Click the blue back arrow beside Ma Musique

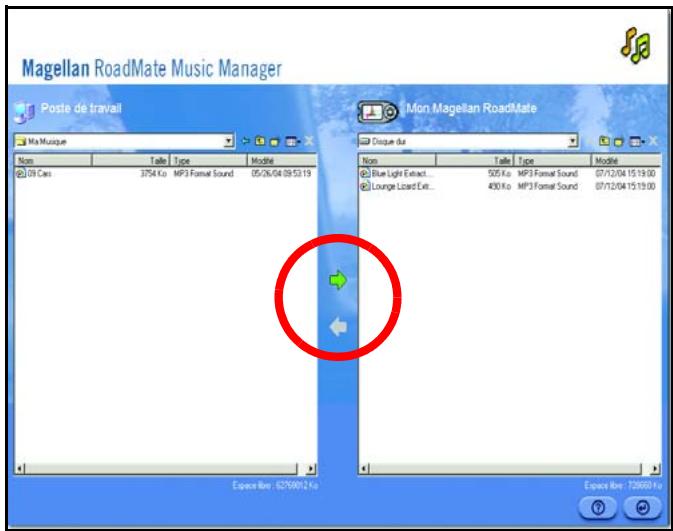coord(246,141)
